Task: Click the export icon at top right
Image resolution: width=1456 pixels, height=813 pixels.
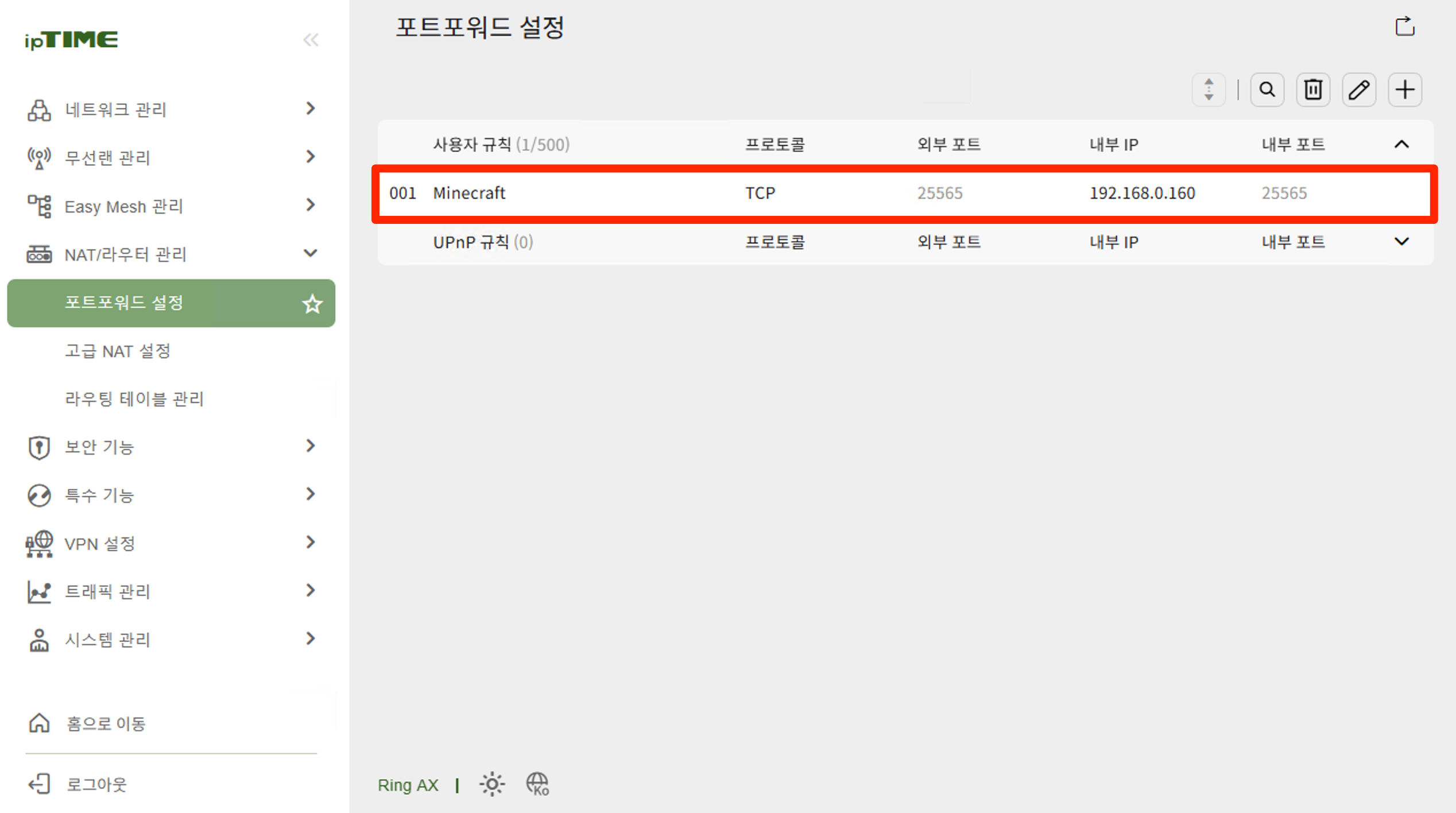Action: (x=1405, y=26)
